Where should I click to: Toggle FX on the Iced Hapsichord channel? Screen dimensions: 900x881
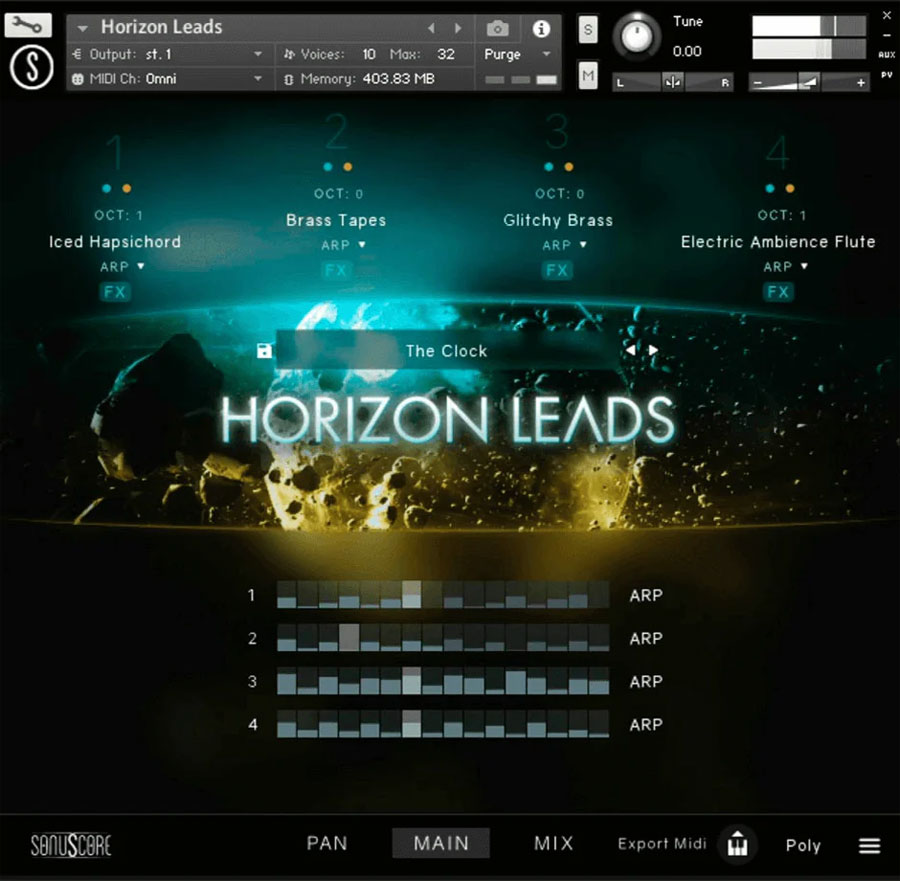(x=114, y=292)
